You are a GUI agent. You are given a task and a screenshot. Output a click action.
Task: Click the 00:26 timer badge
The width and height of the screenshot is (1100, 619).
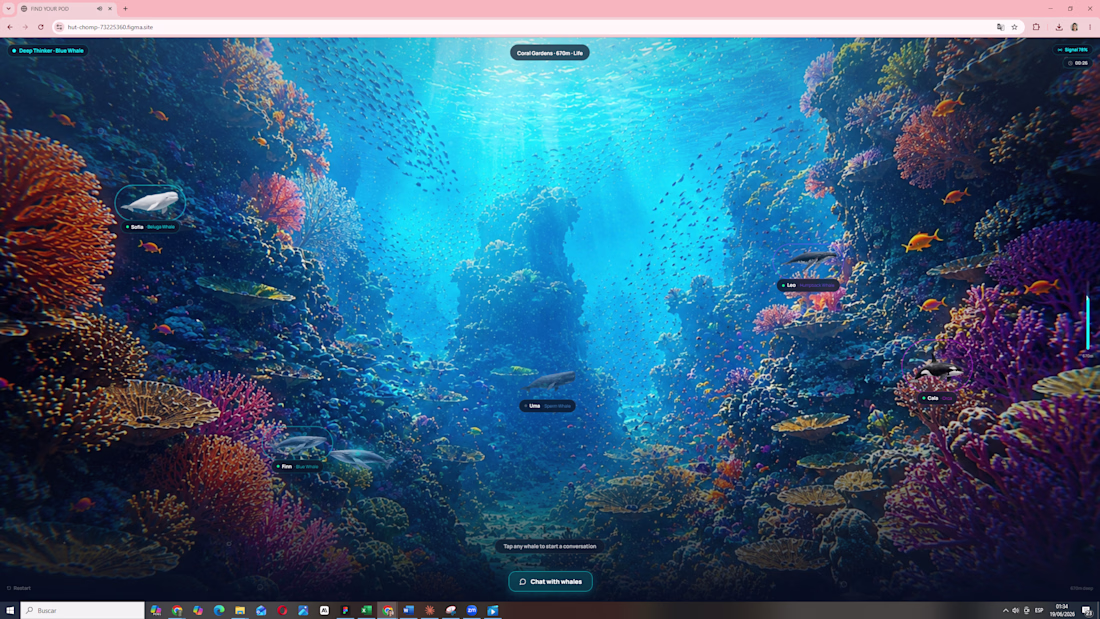pos(1078,62)
